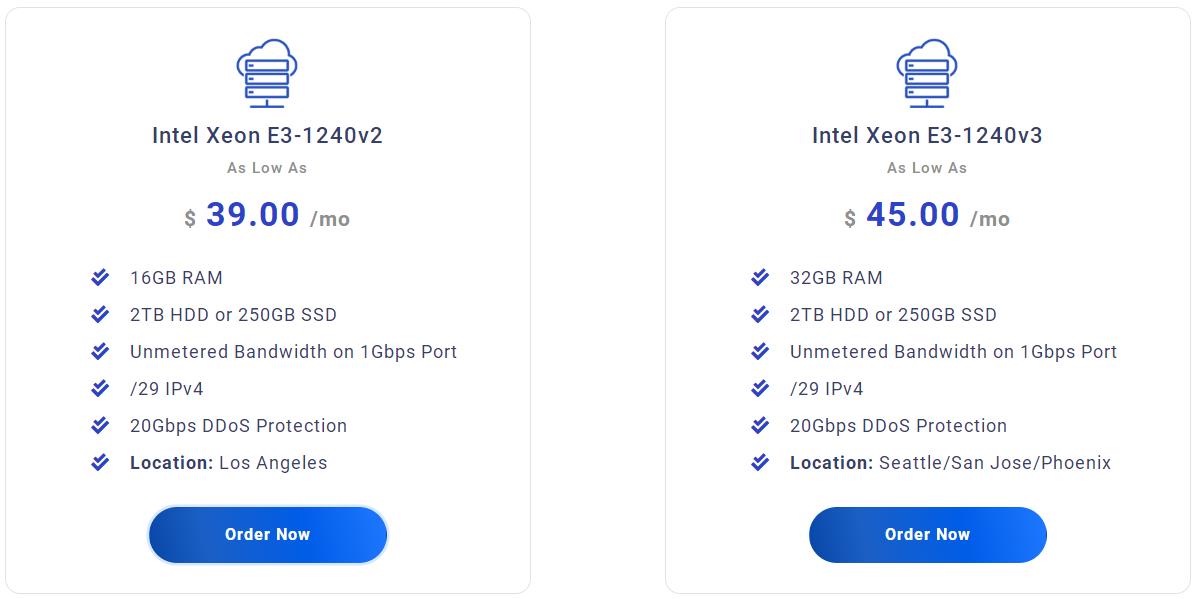Click the checkmark beside 20Gbps DDoS Protection in E3-1240v3 plan
This screenshot has height=599, width=1193.
[x=760, y=426]
